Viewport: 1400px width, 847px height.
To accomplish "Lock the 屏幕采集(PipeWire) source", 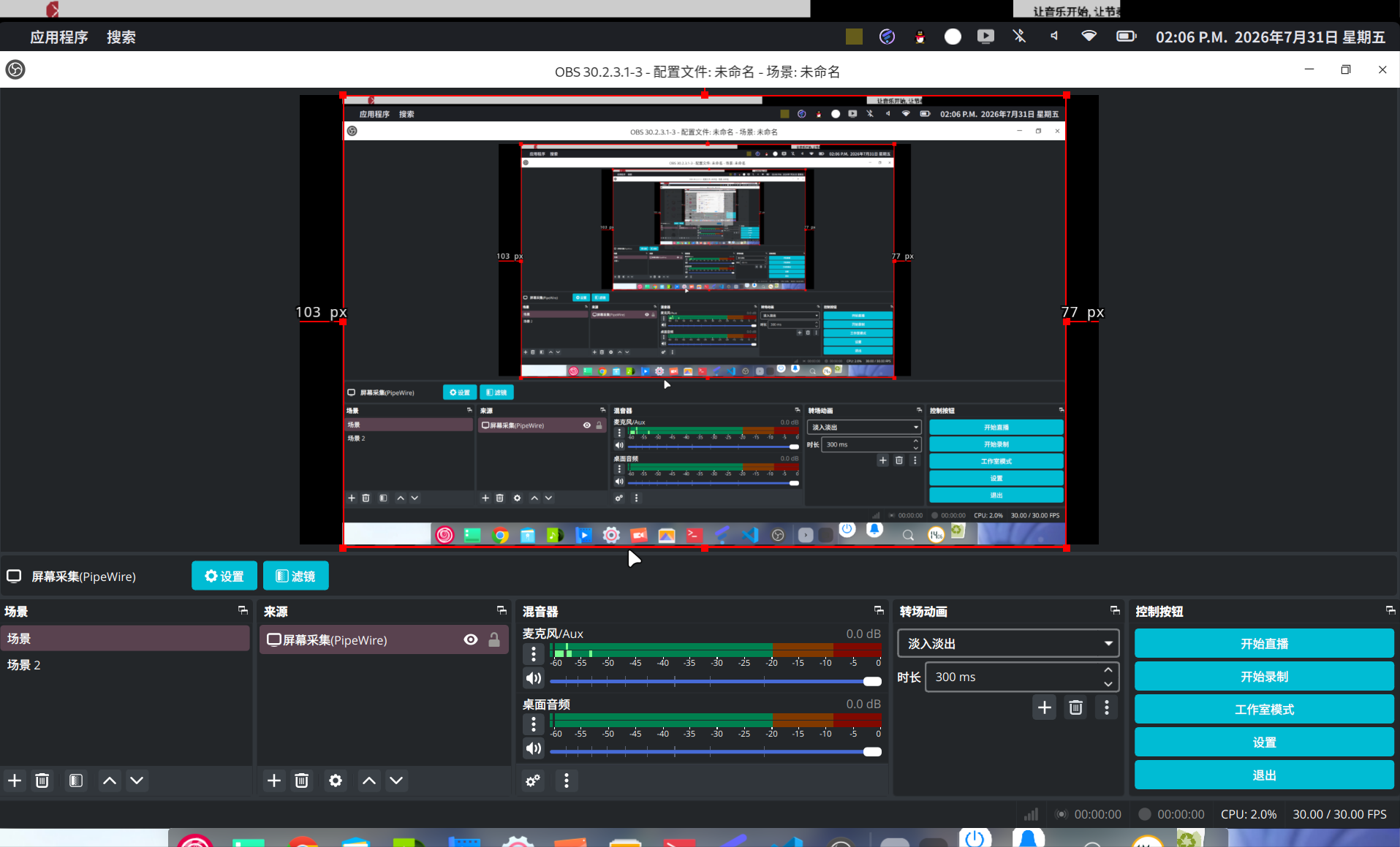I will 494,639.
